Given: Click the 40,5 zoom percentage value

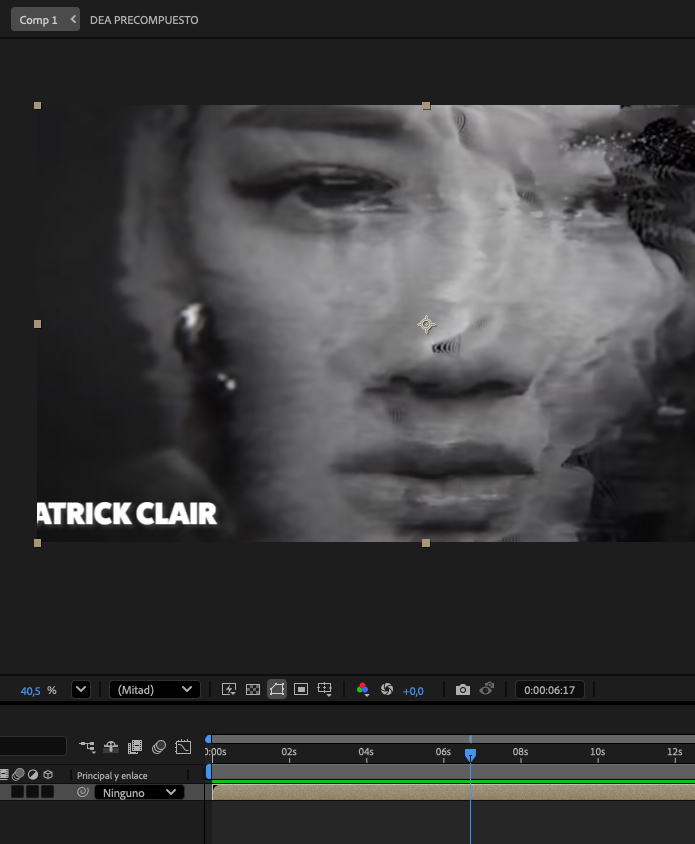Looking at the screenshot, I should tap(31, 691).
